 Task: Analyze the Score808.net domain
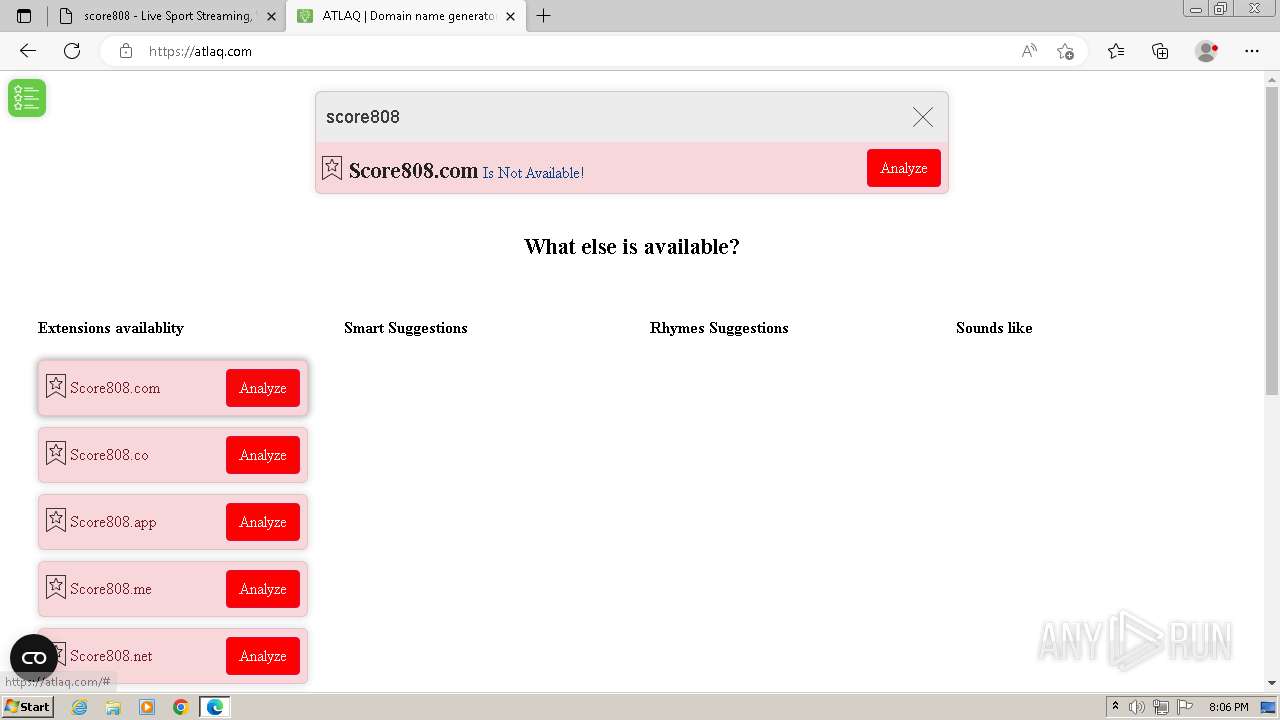click(x=263, y=656)
